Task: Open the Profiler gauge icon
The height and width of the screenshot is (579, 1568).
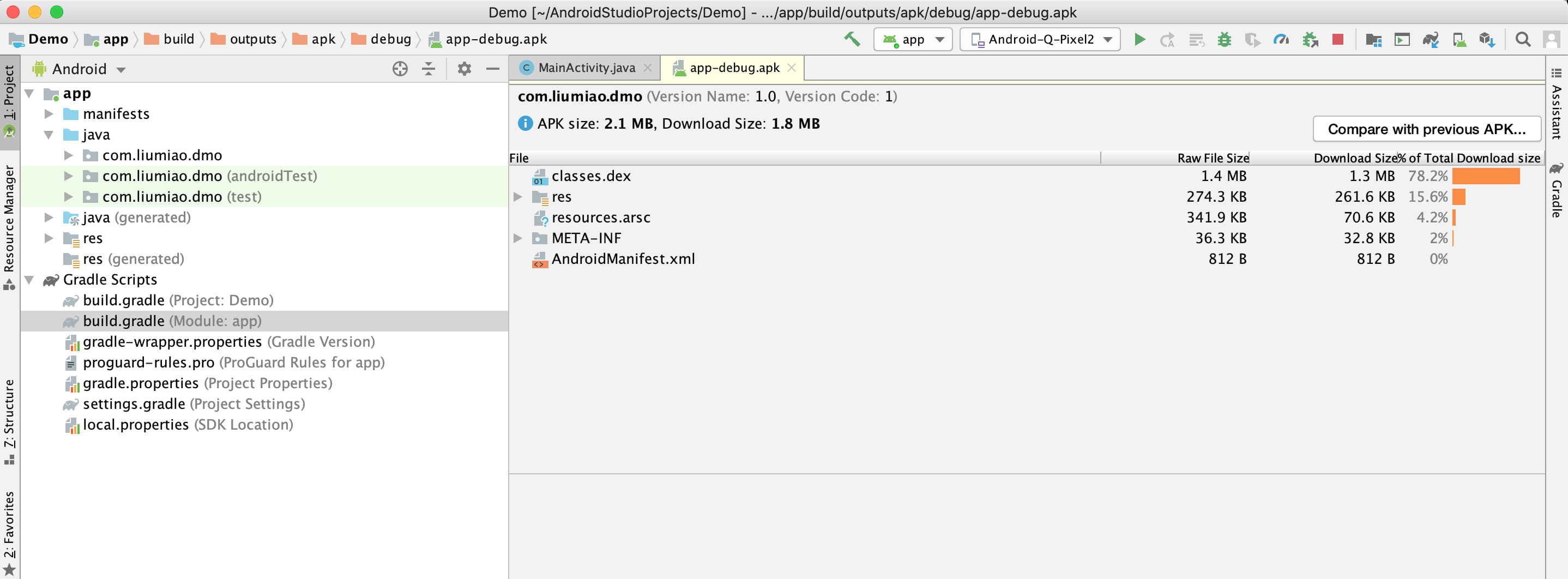Action: 1281,40
